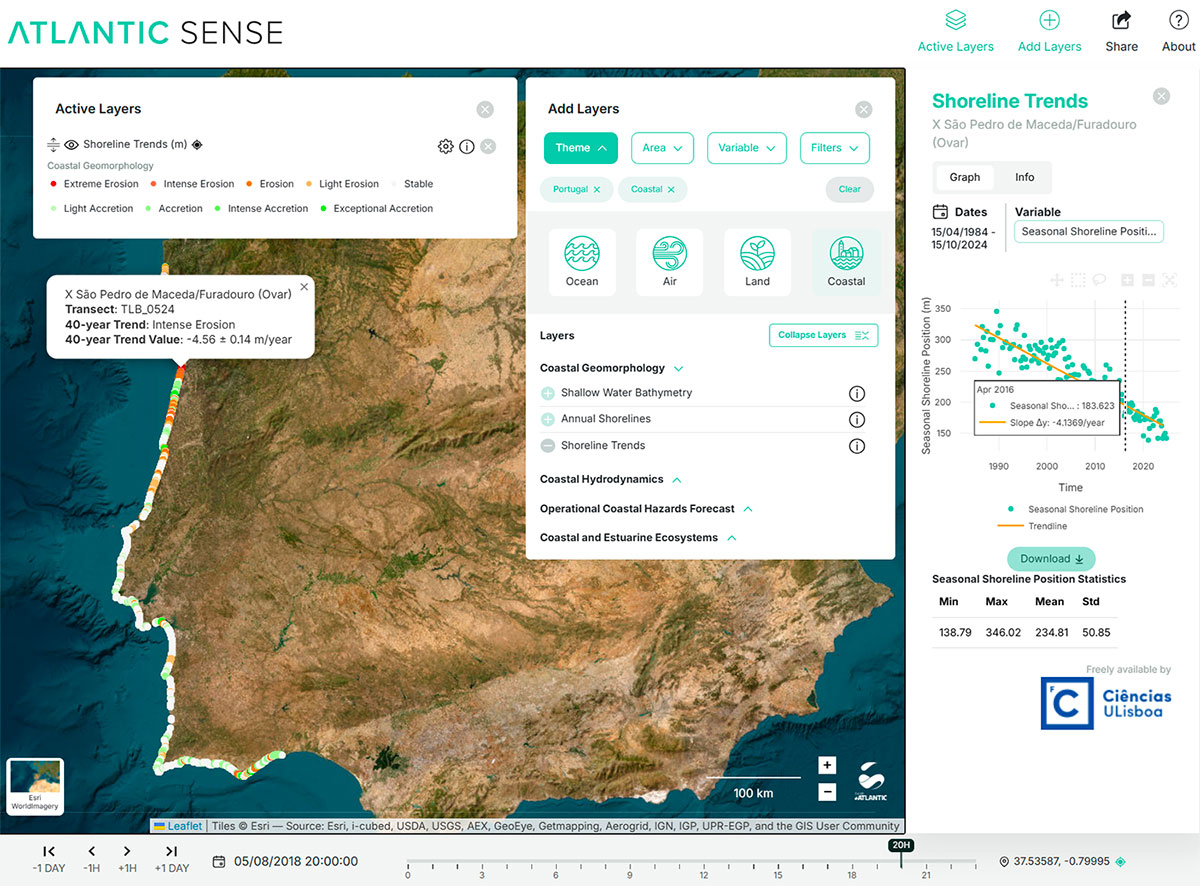Open calendar icon beside 05/08/2018 date
This screenshot has height=886, width=1200.
[219, 861]
